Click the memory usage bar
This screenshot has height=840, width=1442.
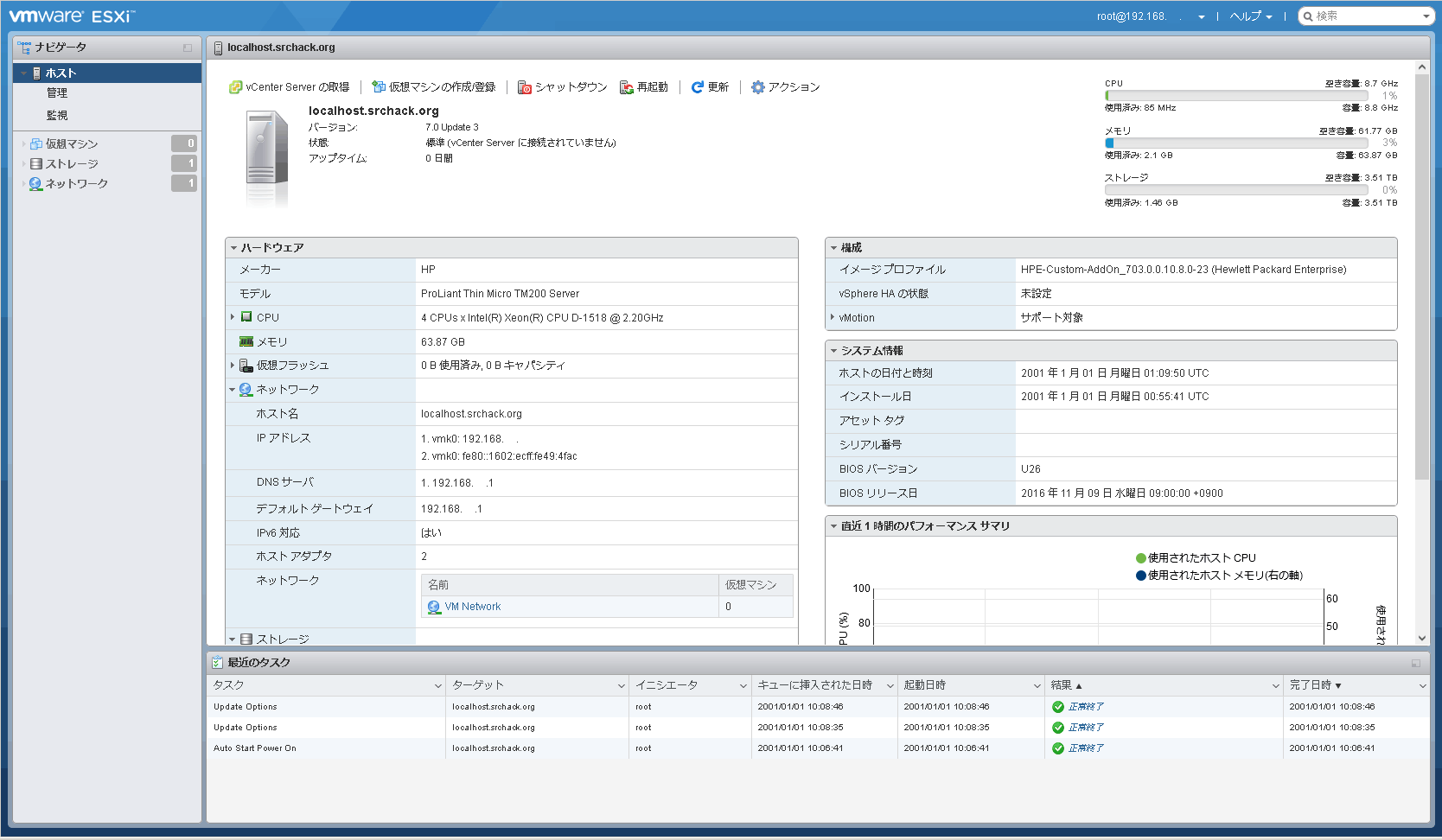(1236, 143)
